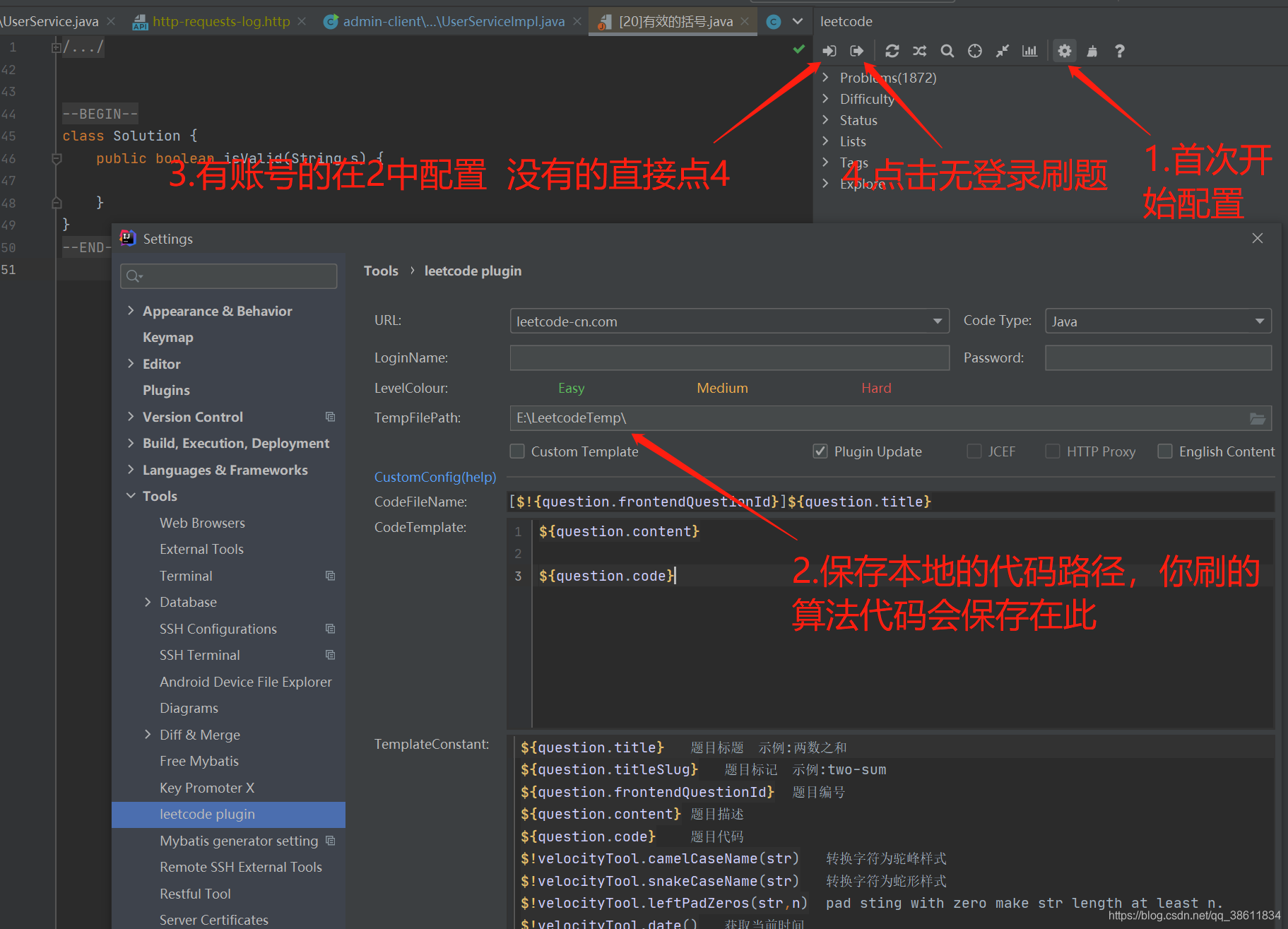Collapse the Tools settings node
This screenshot has width=1288, height=929.
(131, 496)
